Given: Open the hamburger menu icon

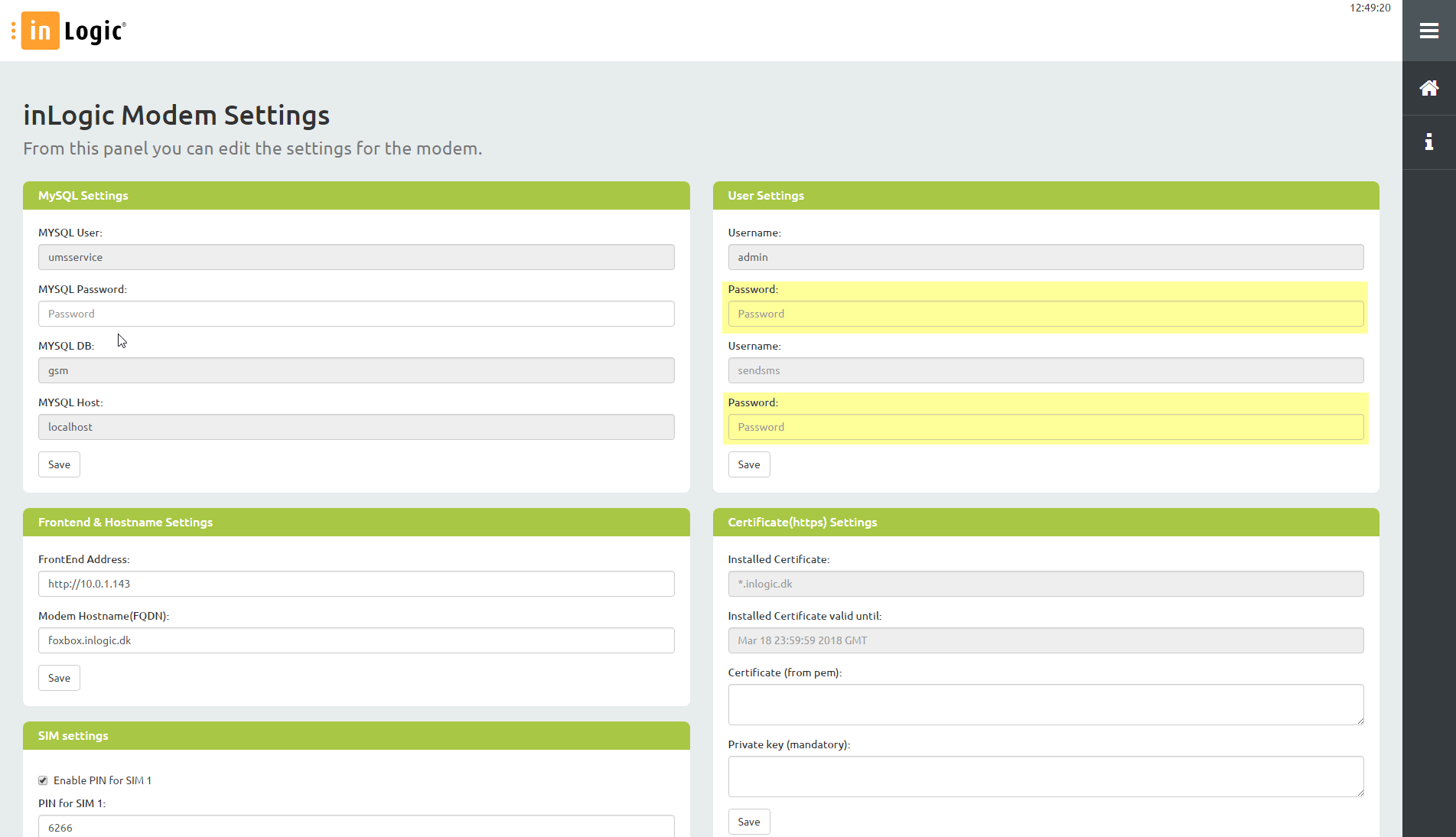Looking at the screenshot, I should coord(1428,31).
